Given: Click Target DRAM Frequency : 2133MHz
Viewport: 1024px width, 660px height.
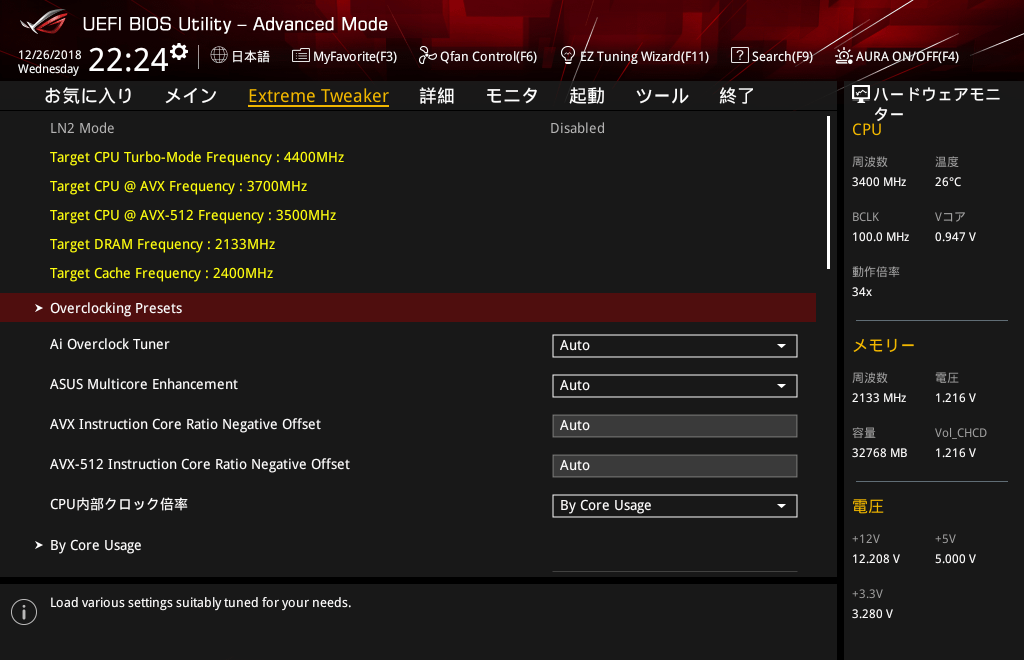Looking at the screenshot, I should [x=163, y=244].
